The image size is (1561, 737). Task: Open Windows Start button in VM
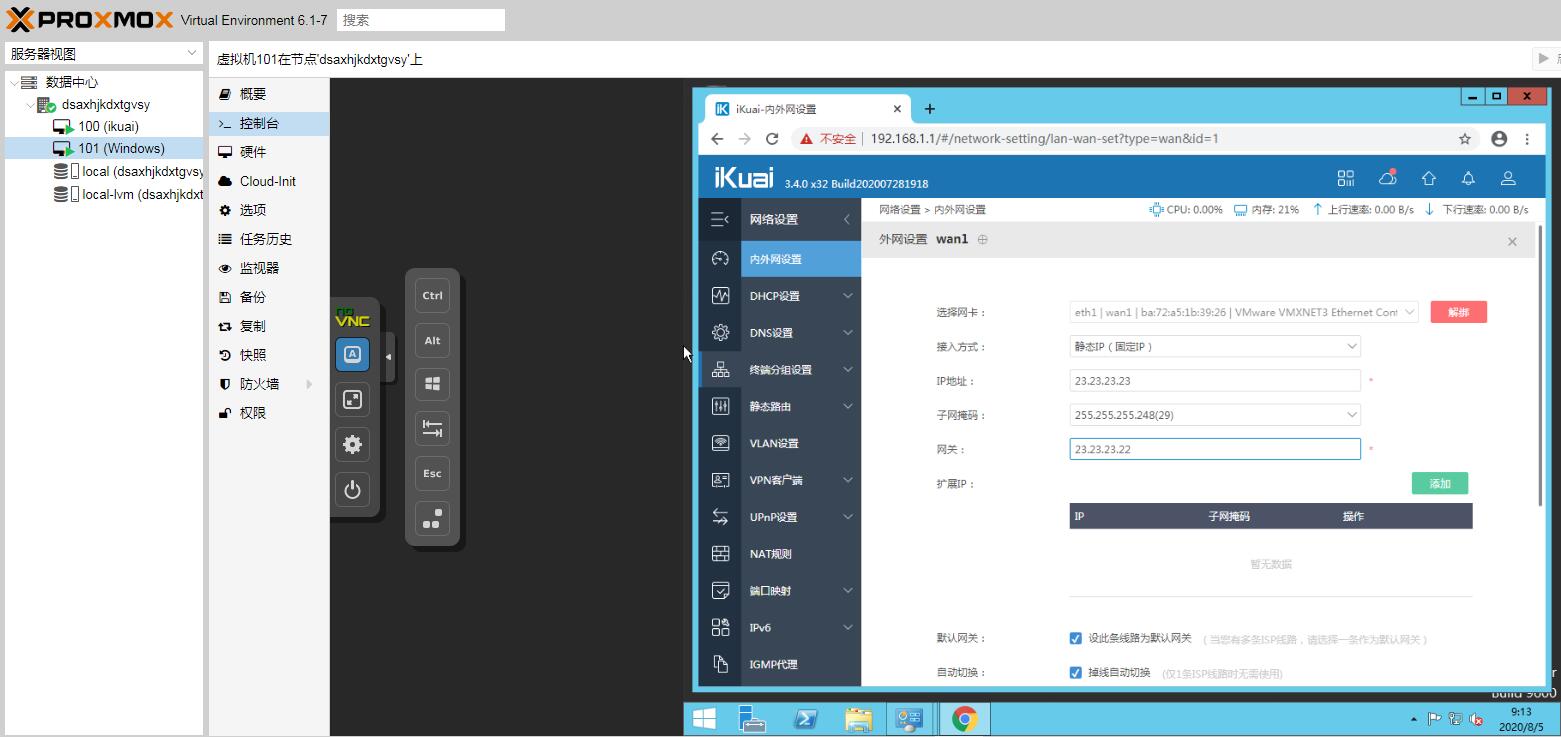point(704,719)
